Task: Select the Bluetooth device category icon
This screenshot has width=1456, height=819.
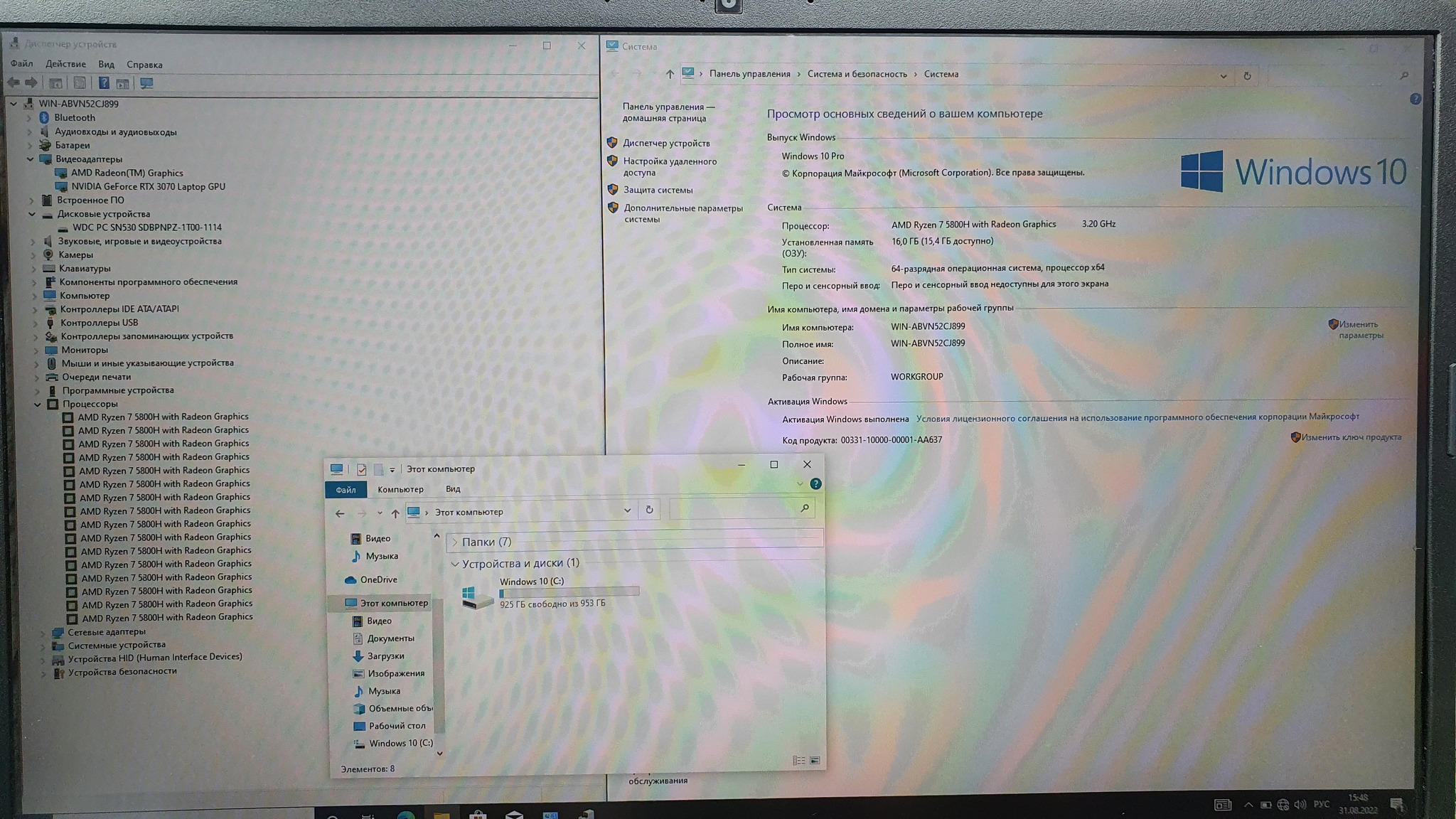Action: point(44,117)
